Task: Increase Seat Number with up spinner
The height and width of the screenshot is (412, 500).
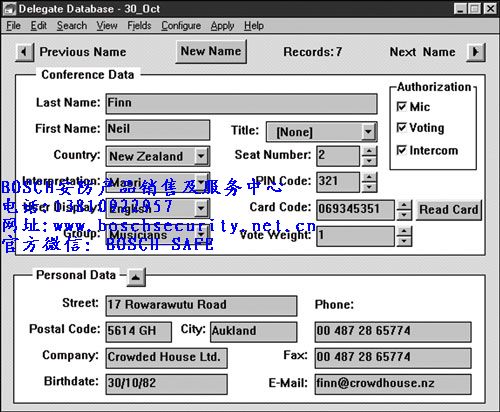Action: [x=369, y=151]
